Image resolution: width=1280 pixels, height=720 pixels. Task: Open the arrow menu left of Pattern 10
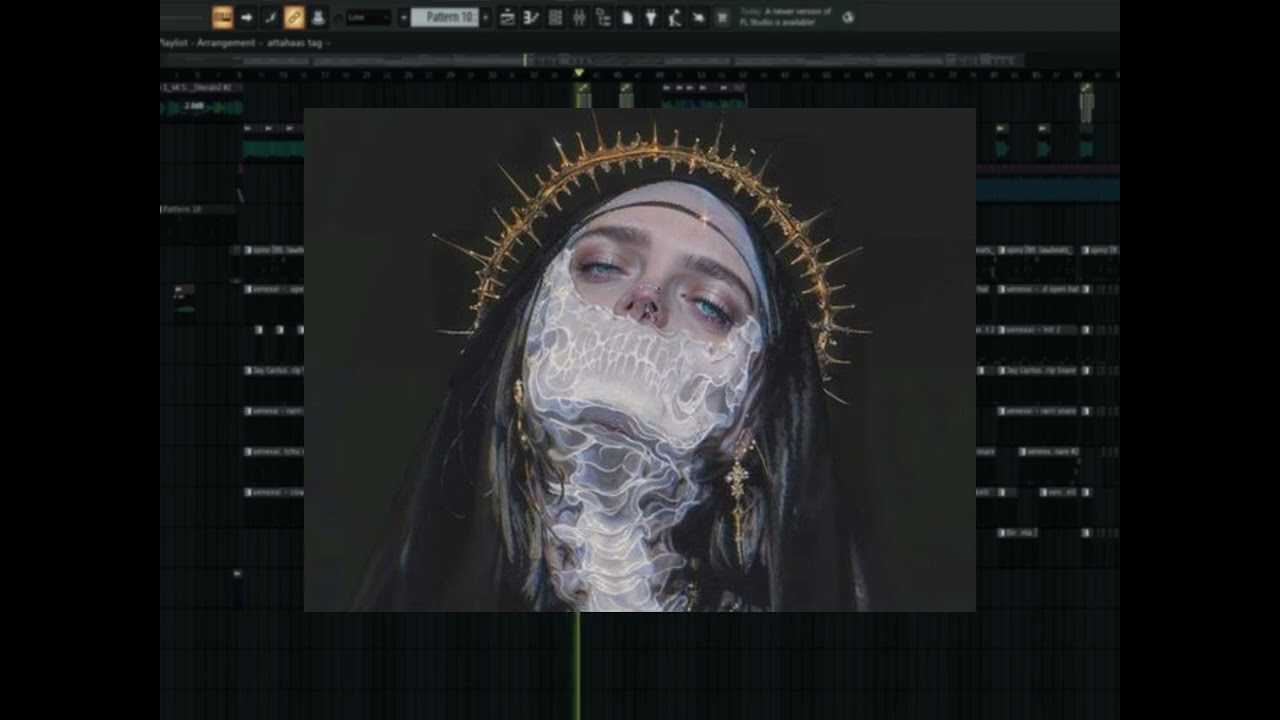(404, 17)
